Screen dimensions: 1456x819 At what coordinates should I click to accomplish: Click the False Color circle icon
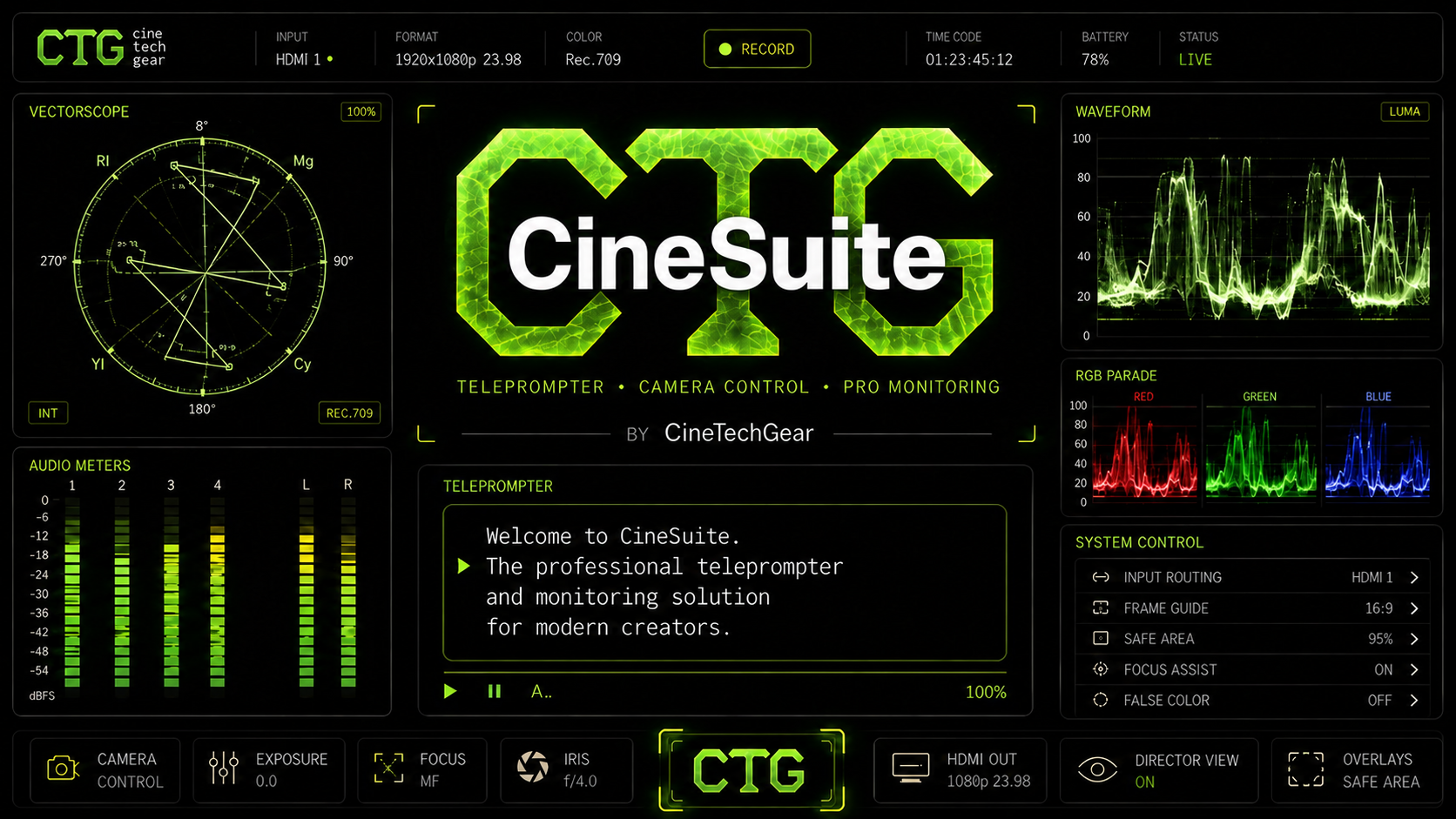pyautogui.click(x=1101, y=700)
